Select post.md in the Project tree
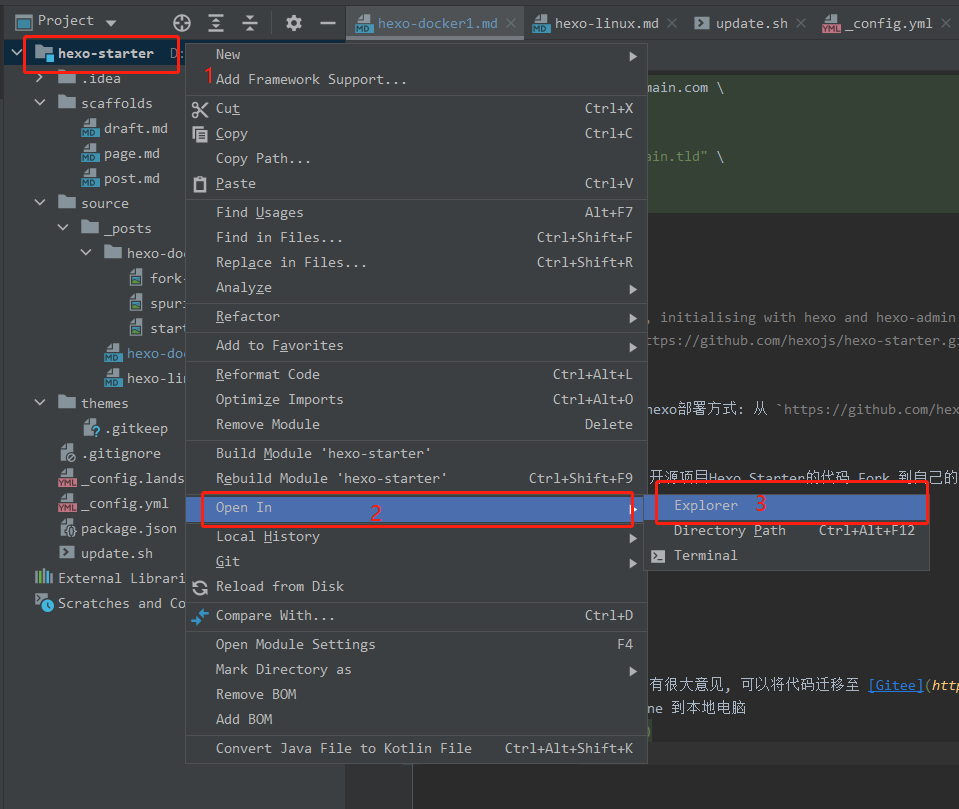The width and height of the screenshot is (959, 809). pyautogui.click(x=129, y=177)
